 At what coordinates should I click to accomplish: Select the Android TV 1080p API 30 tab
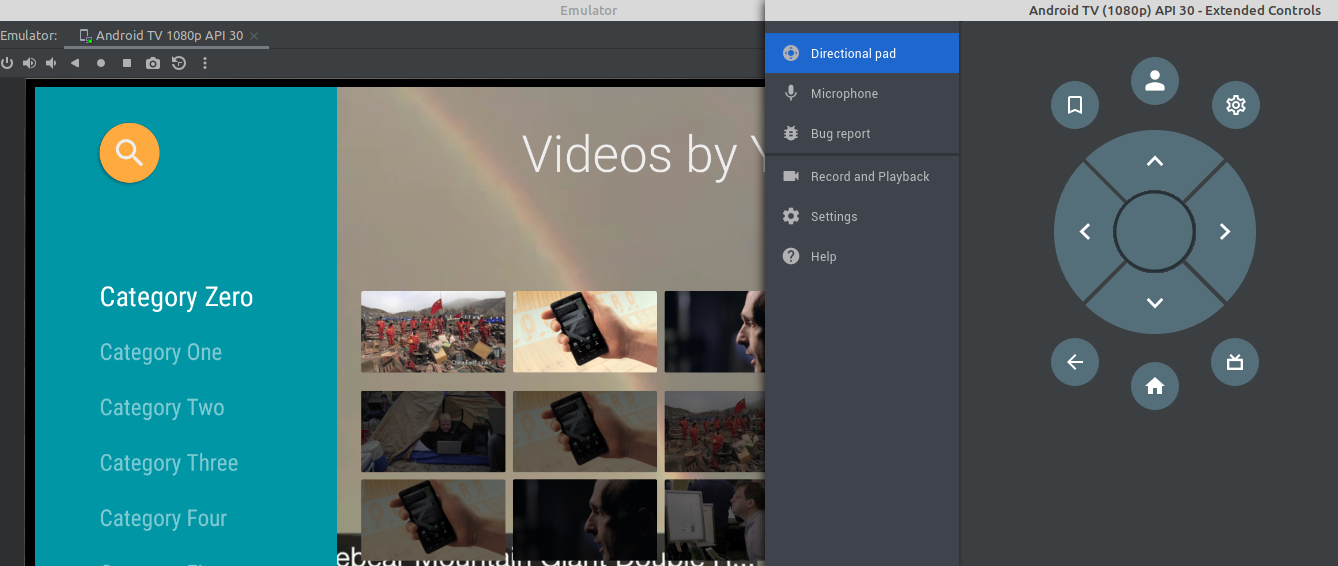click(168, 36)
